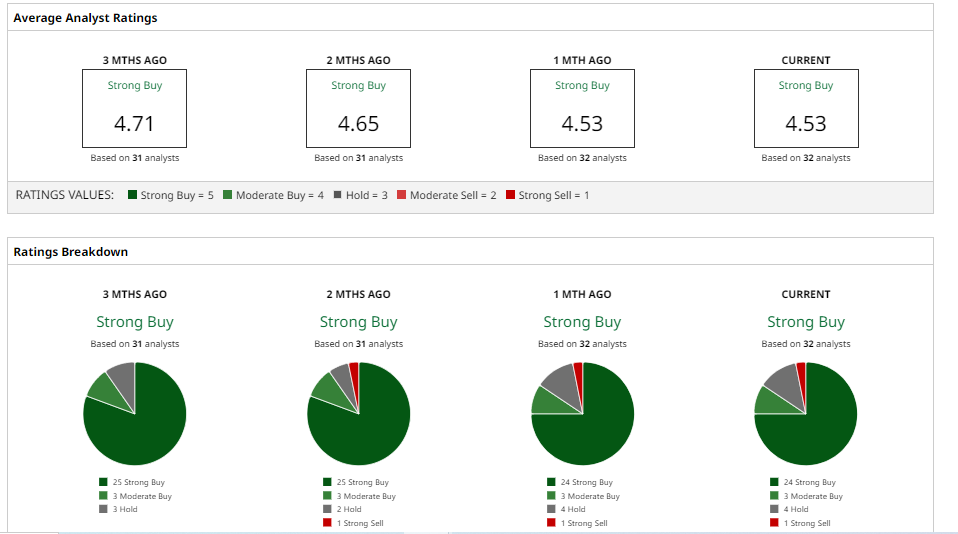Click the RATINGS VALUES label

coord(65,195)
